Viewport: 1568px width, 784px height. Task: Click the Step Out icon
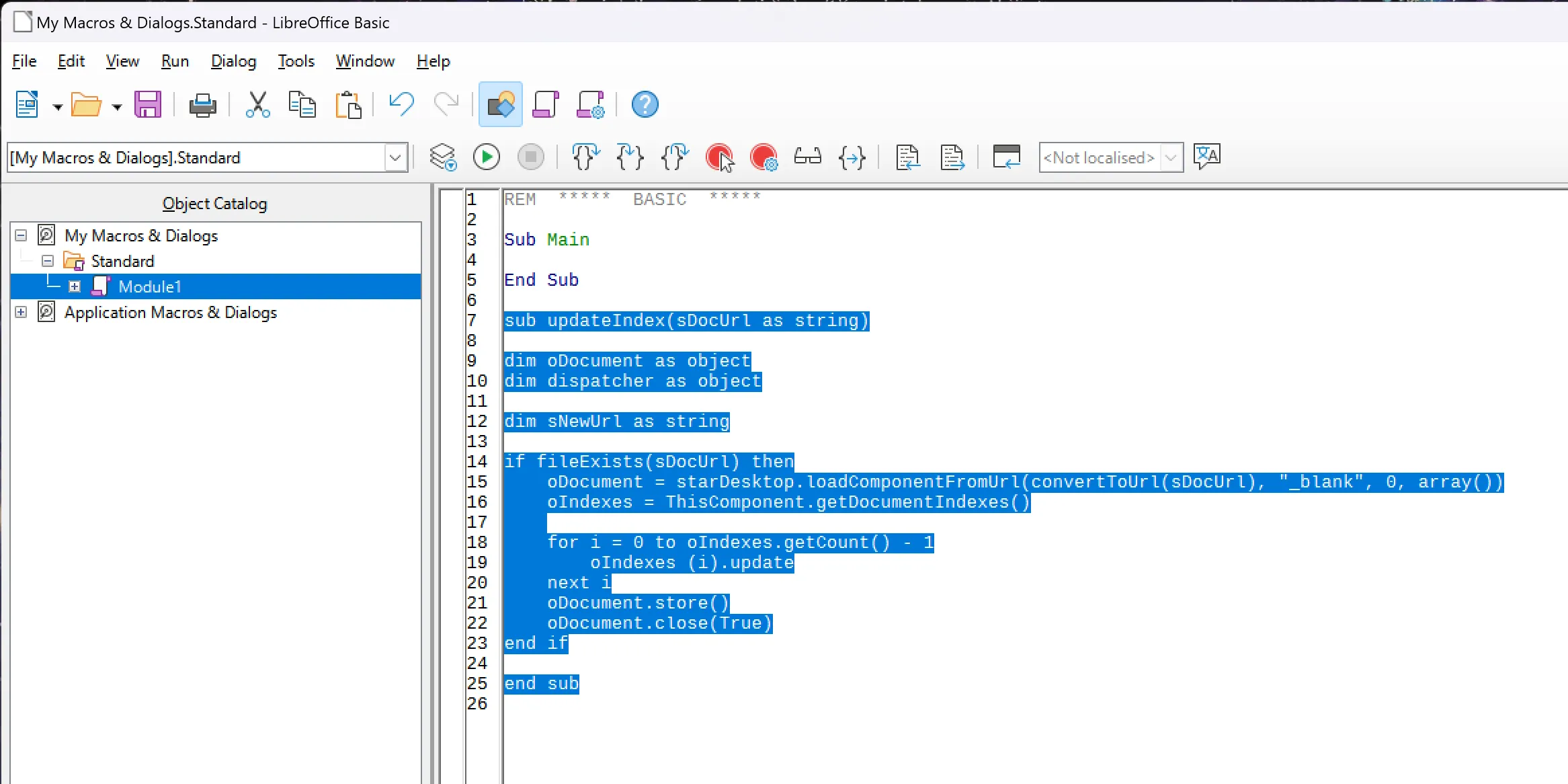(675, 157)
